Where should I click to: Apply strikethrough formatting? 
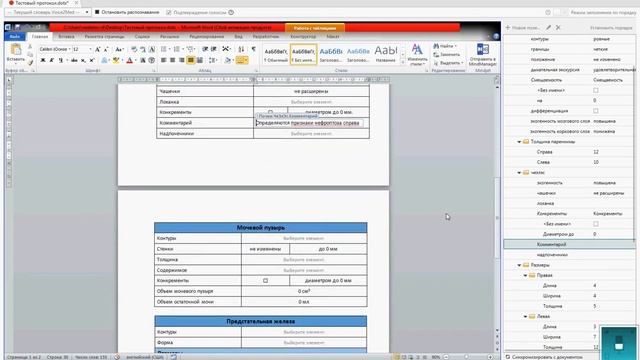coord(74,60)
